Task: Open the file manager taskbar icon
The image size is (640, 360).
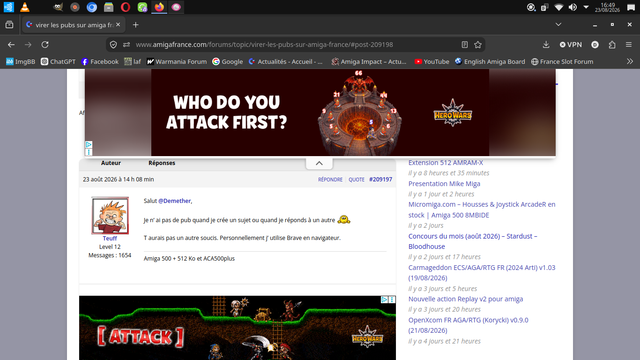Action: click(109, 7)
